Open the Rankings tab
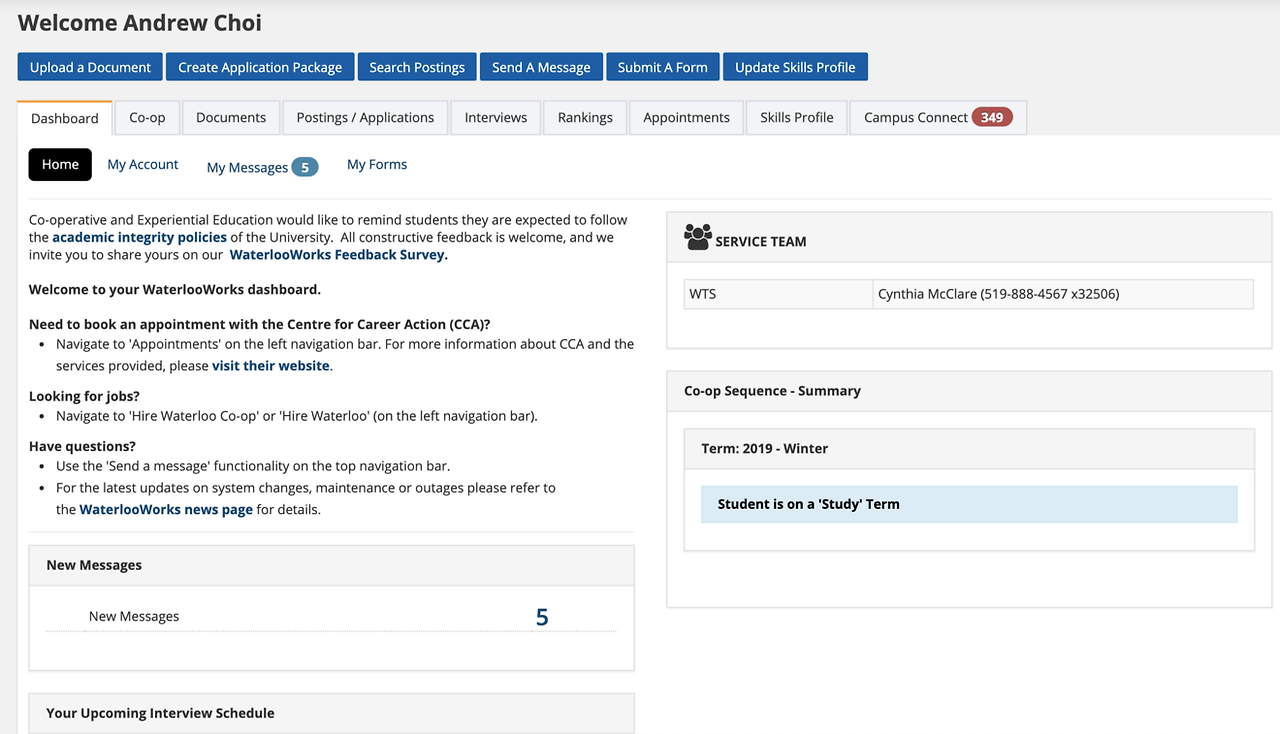Viewport: 1280px width, 734px height. point(585,117)
